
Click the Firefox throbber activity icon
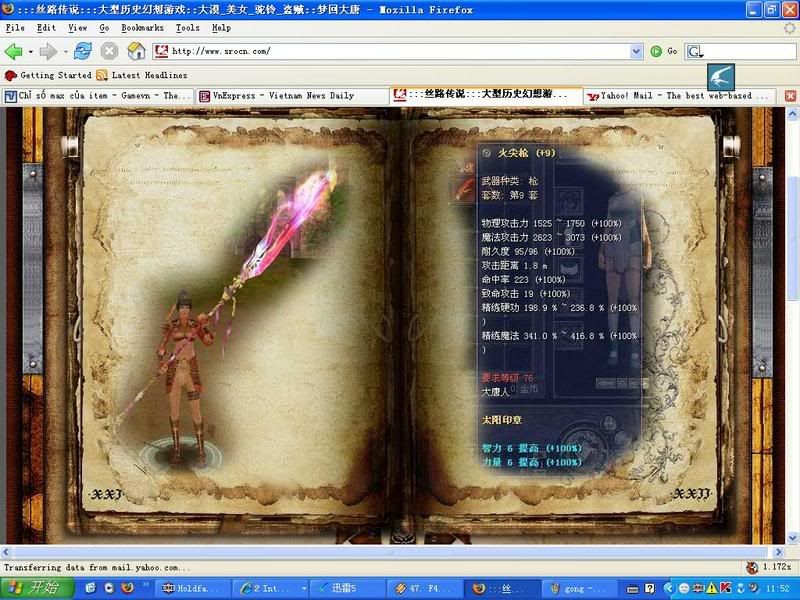pos(789,28)
